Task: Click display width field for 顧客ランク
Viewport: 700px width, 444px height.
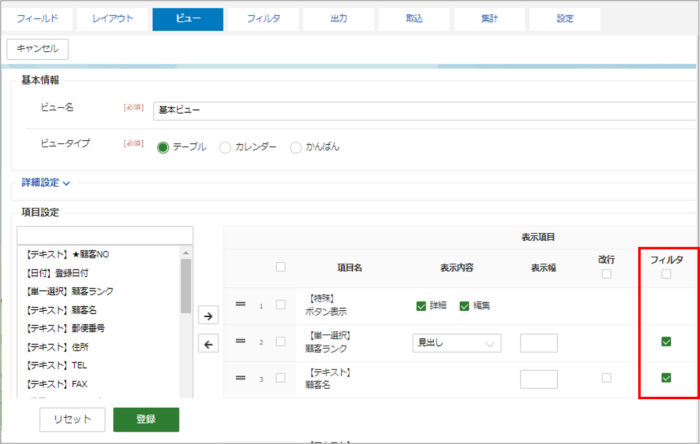Action: [539, 343]
